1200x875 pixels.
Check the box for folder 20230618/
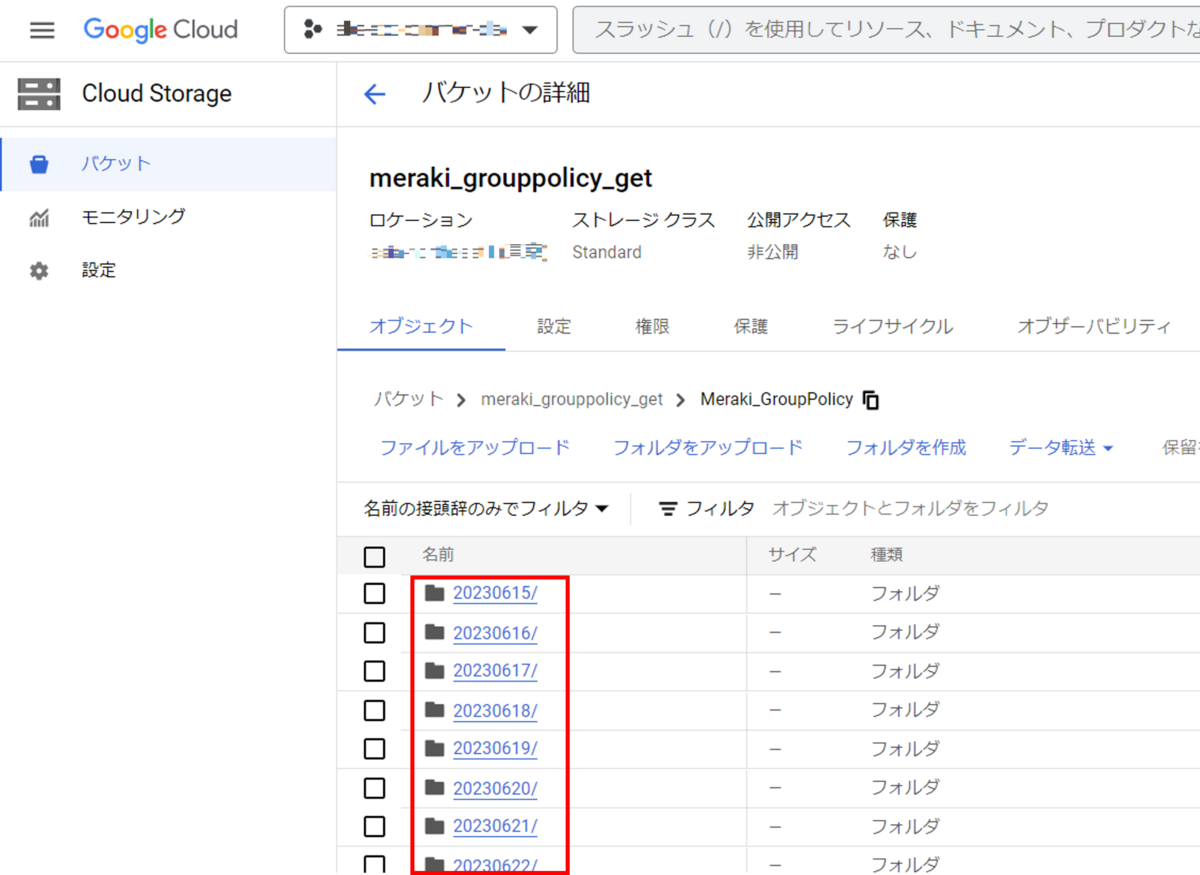pos(374,710)
